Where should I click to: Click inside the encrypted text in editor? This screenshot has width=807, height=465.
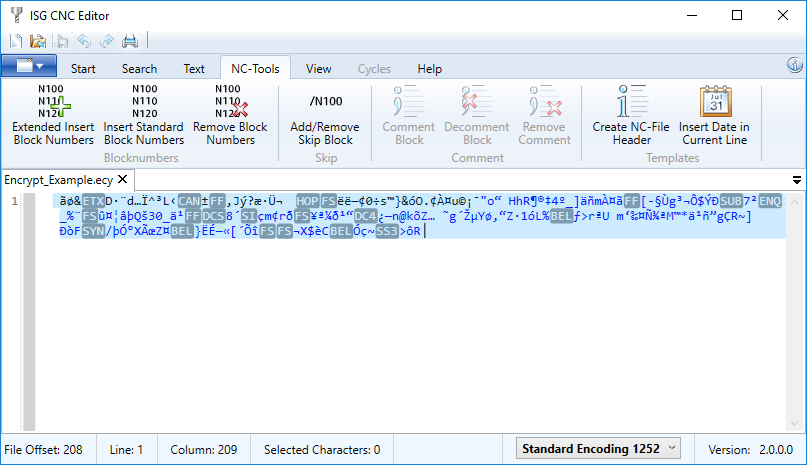coord(417,216)
